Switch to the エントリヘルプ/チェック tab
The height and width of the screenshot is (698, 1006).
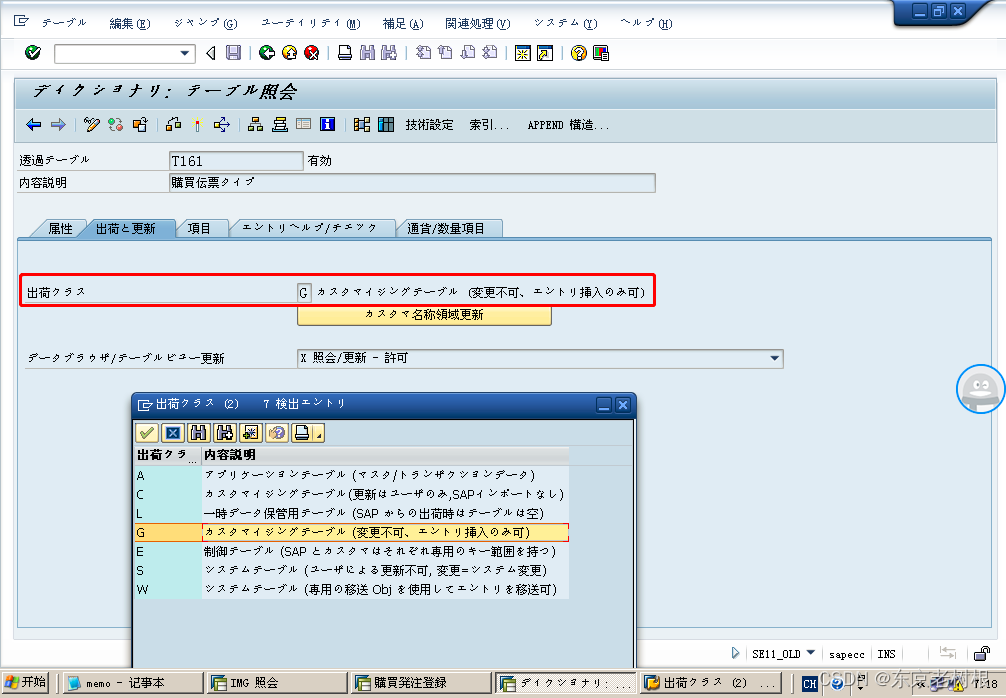click(x=309, y=228)
